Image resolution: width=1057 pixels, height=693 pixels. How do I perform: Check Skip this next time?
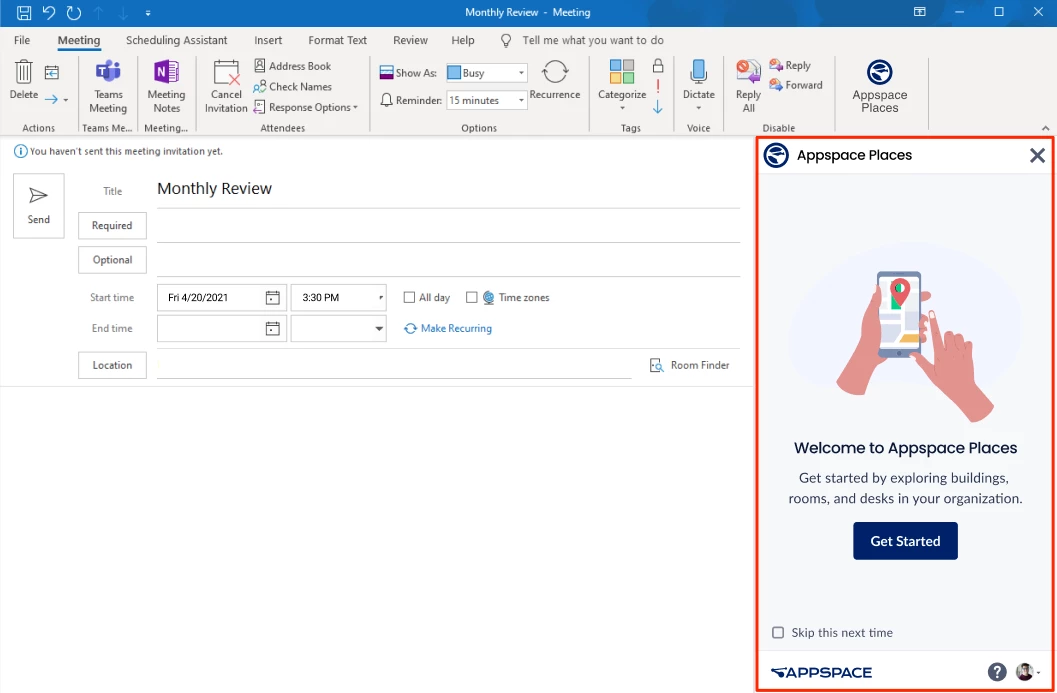(778, 632)
